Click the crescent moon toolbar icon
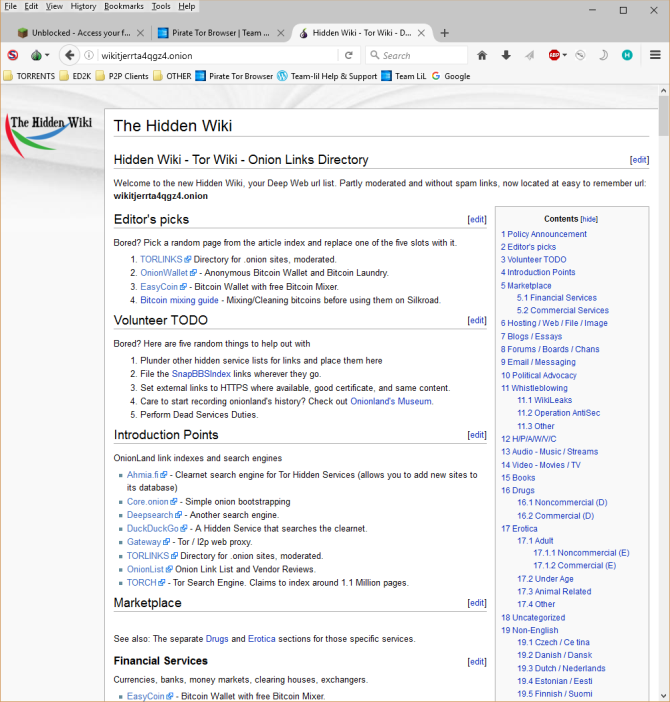670x702 pixels. (x=603, y=55)
